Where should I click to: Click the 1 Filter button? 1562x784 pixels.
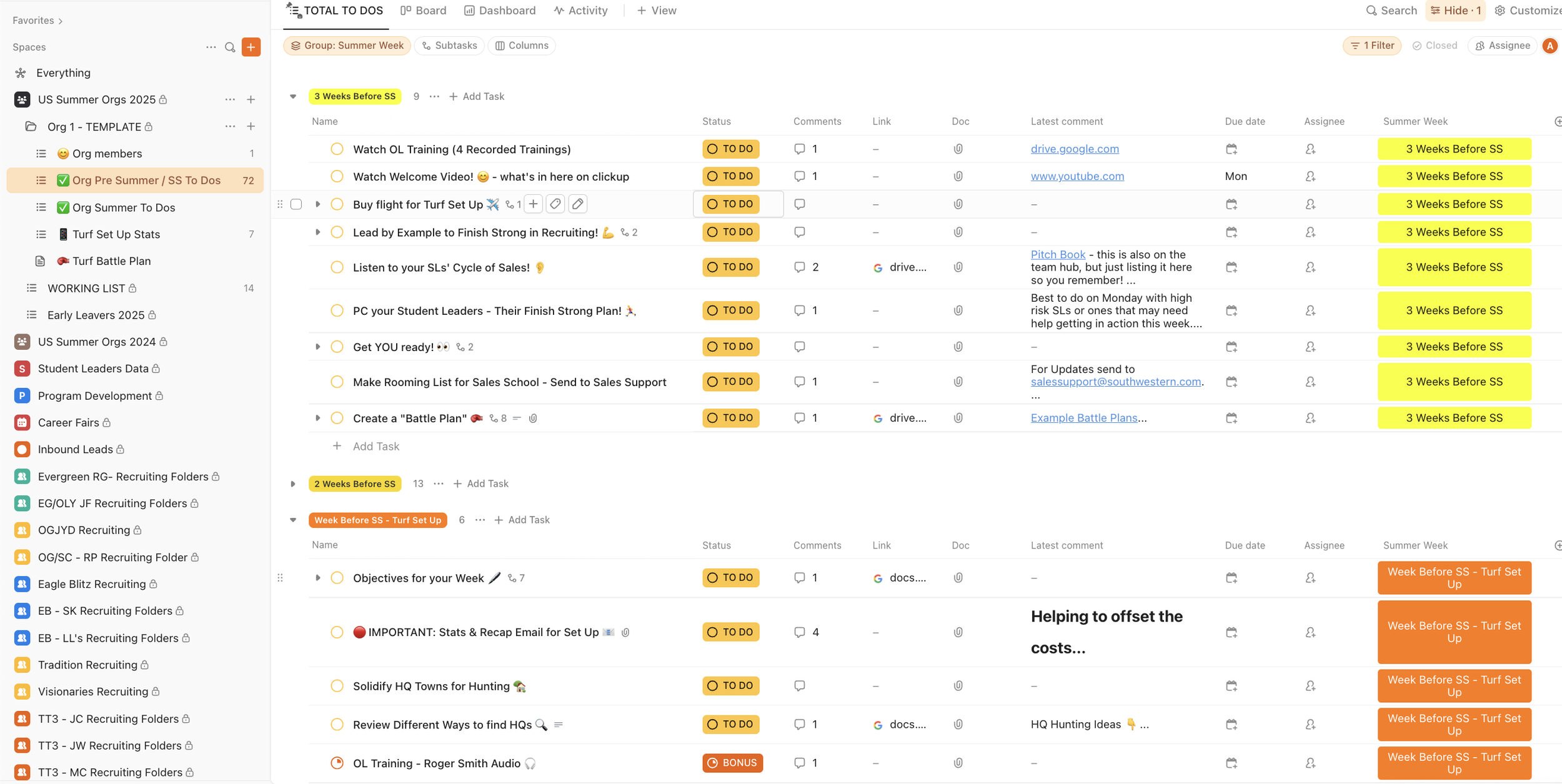click(x=1372, y=46)
